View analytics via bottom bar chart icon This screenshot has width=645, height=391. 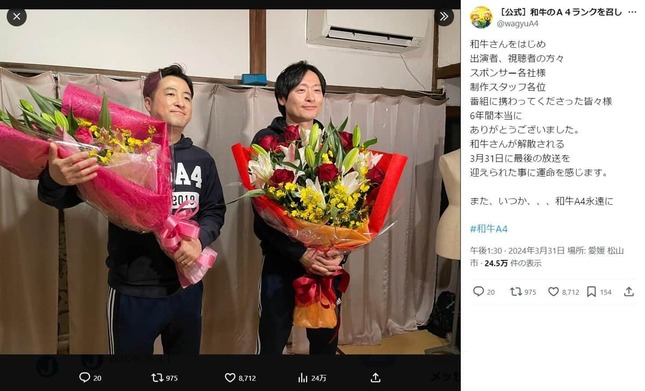coord(303,377)
